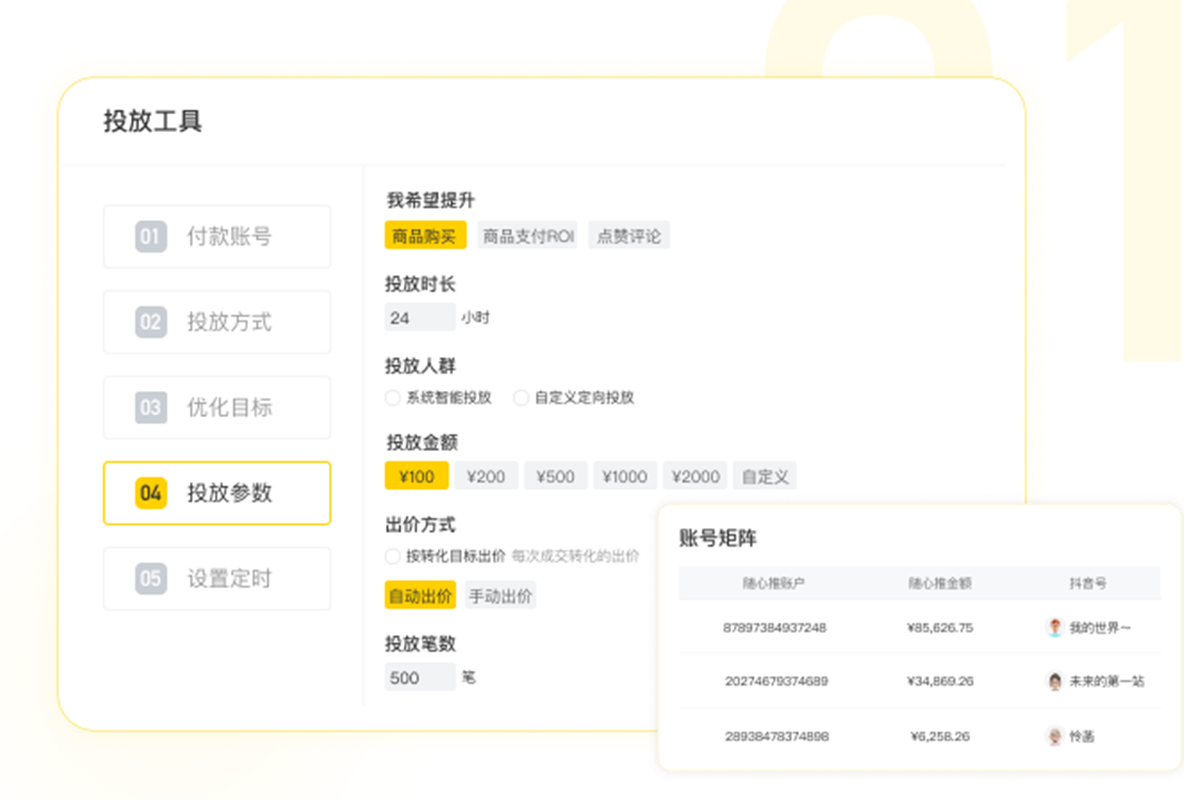Viewport: 1184px width, 800px height.
Task: Select the 商品支付ROI goal
Action: click(x=528, y=236)
